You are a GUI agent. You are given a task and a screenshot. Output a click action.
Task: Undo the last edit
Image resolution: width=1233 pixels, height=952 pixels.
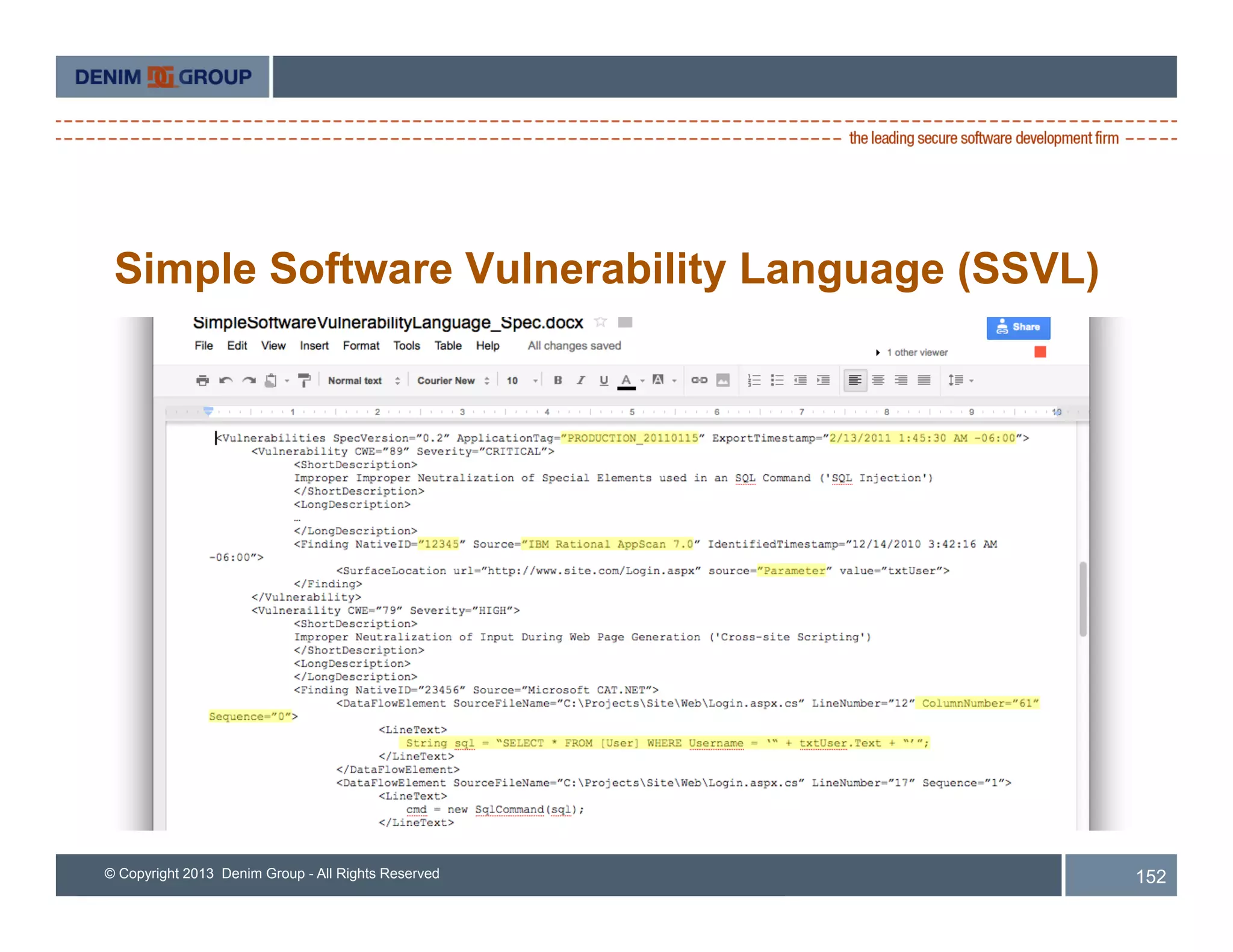[x=226, y=380]
